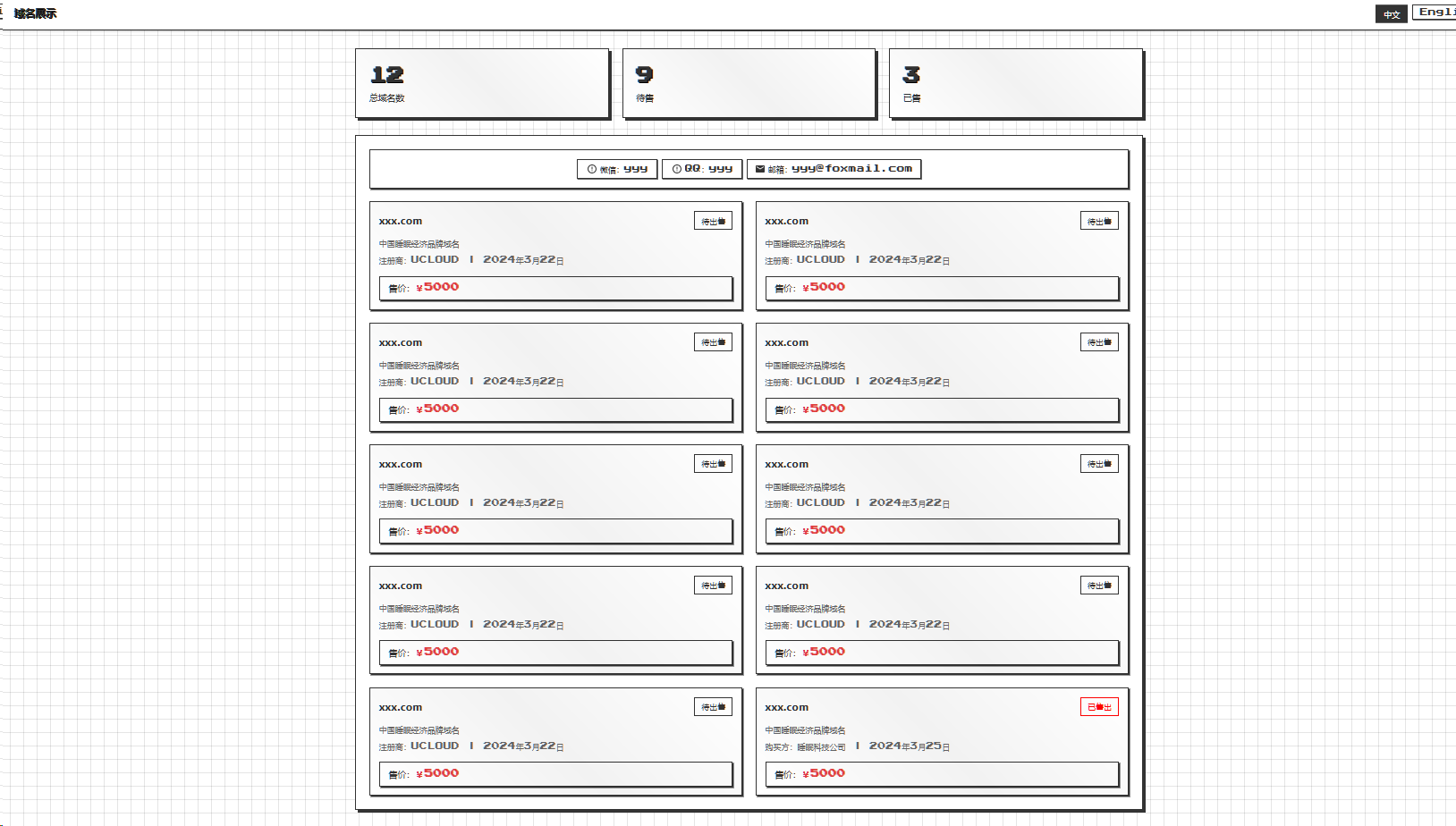Click the price bar of top-left card

555,288
